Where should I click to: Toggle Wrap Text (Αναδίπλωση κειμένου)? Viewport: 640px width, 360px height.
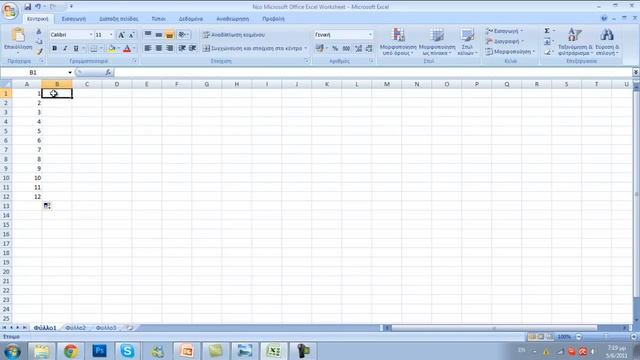click(234, 35)
